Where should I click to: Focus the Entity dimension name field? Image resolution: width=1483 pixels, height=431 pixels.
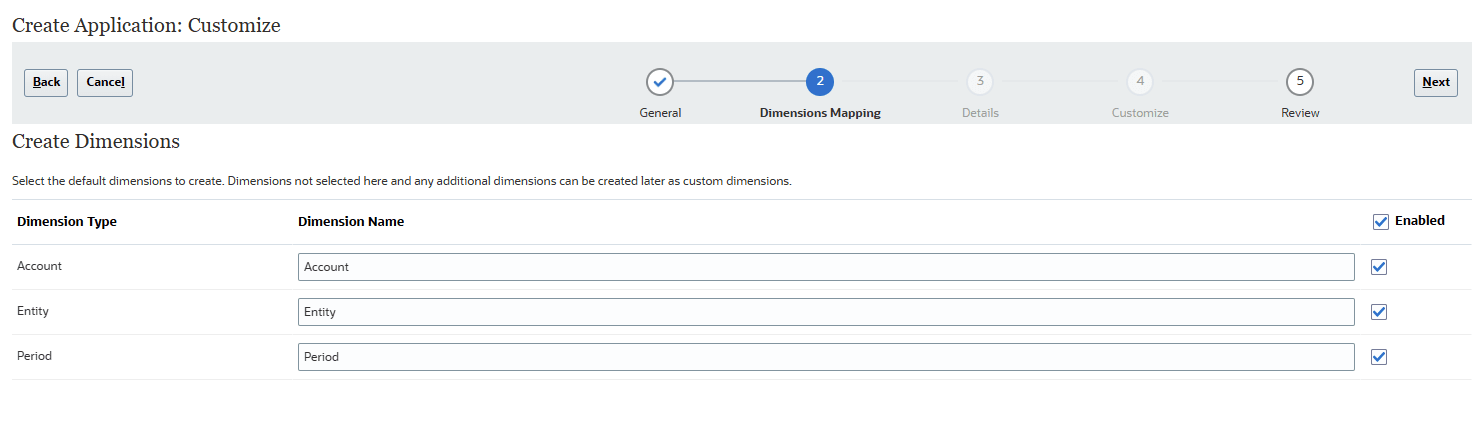[825, 312]
